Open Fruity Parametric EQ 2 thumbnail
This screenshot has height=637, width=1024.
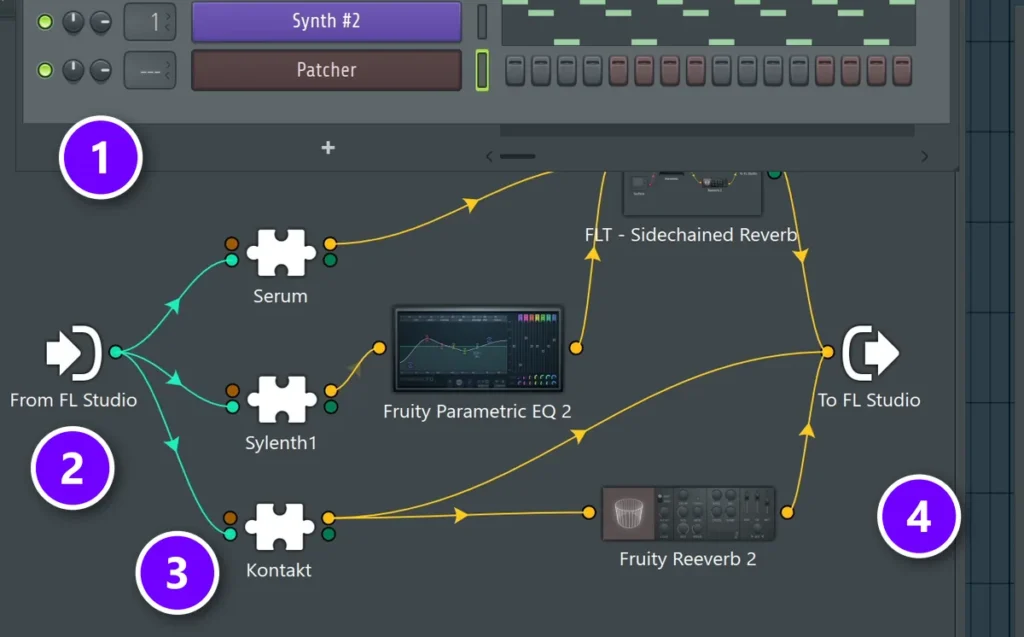478,350
